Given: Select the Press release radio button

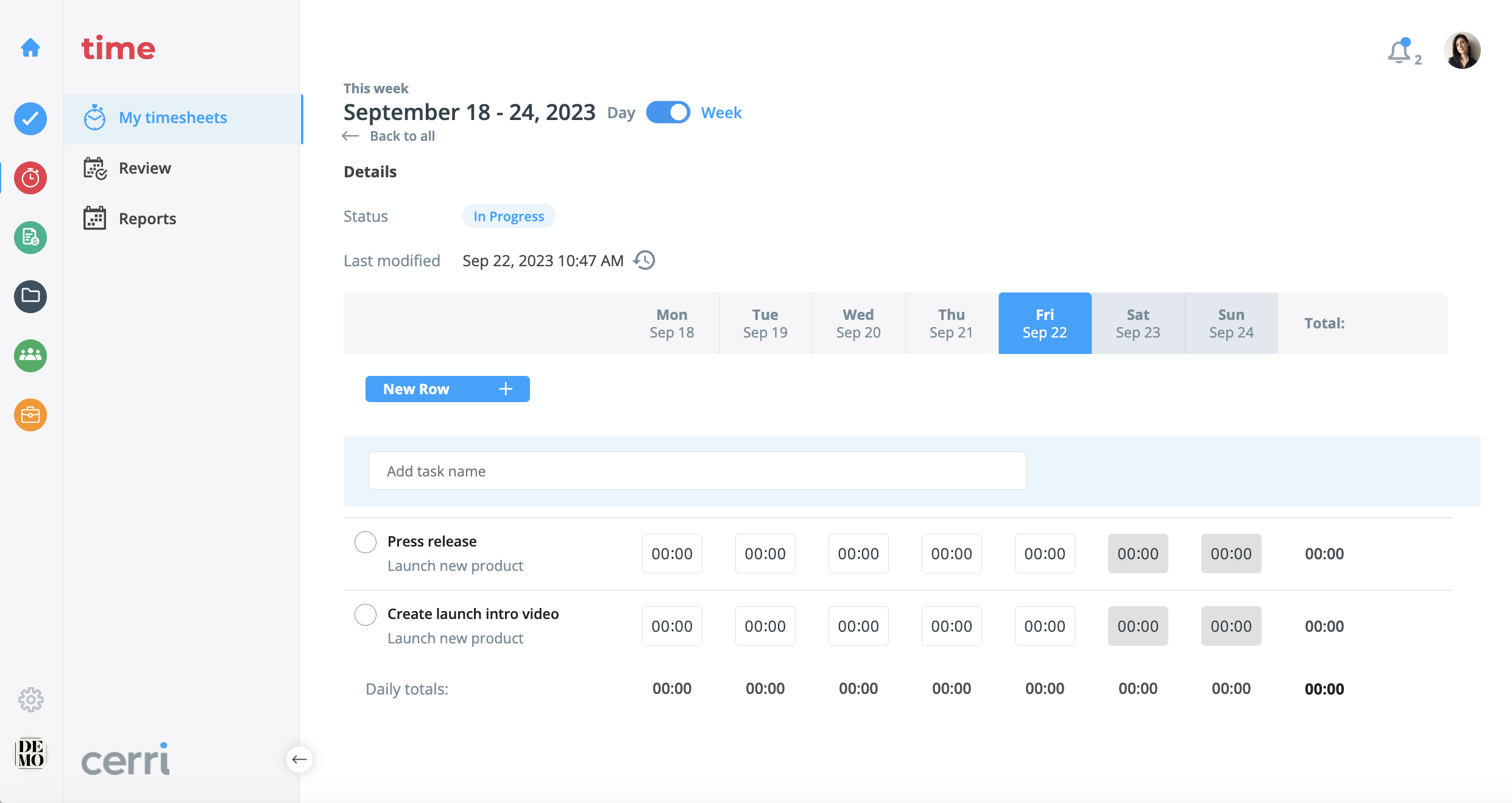Looking at the screenshot, I should pyautogui.click(x=366, y=542).
